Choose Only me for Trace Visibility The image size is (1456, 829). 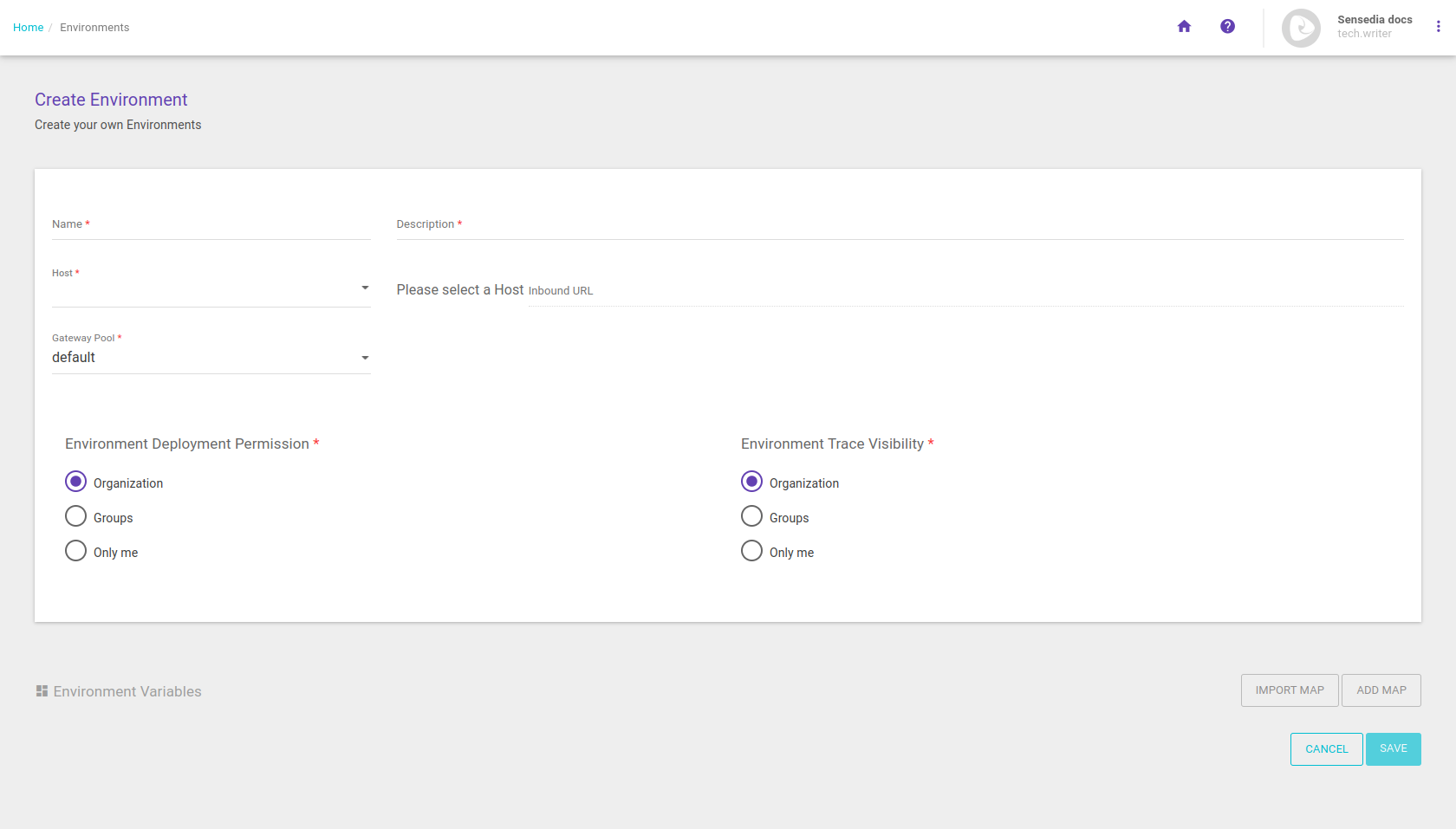click(751, 551)
